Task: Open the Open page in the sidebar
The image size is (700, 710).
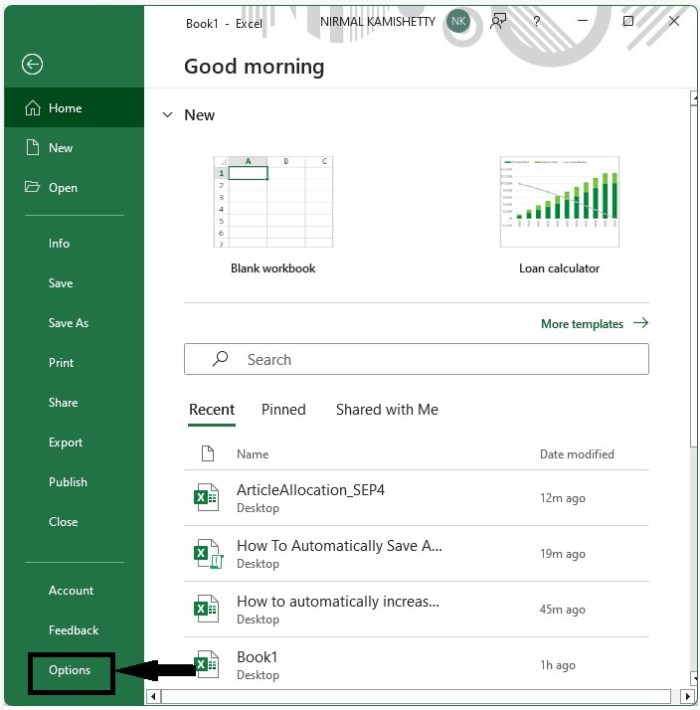Action: [74, 187]
